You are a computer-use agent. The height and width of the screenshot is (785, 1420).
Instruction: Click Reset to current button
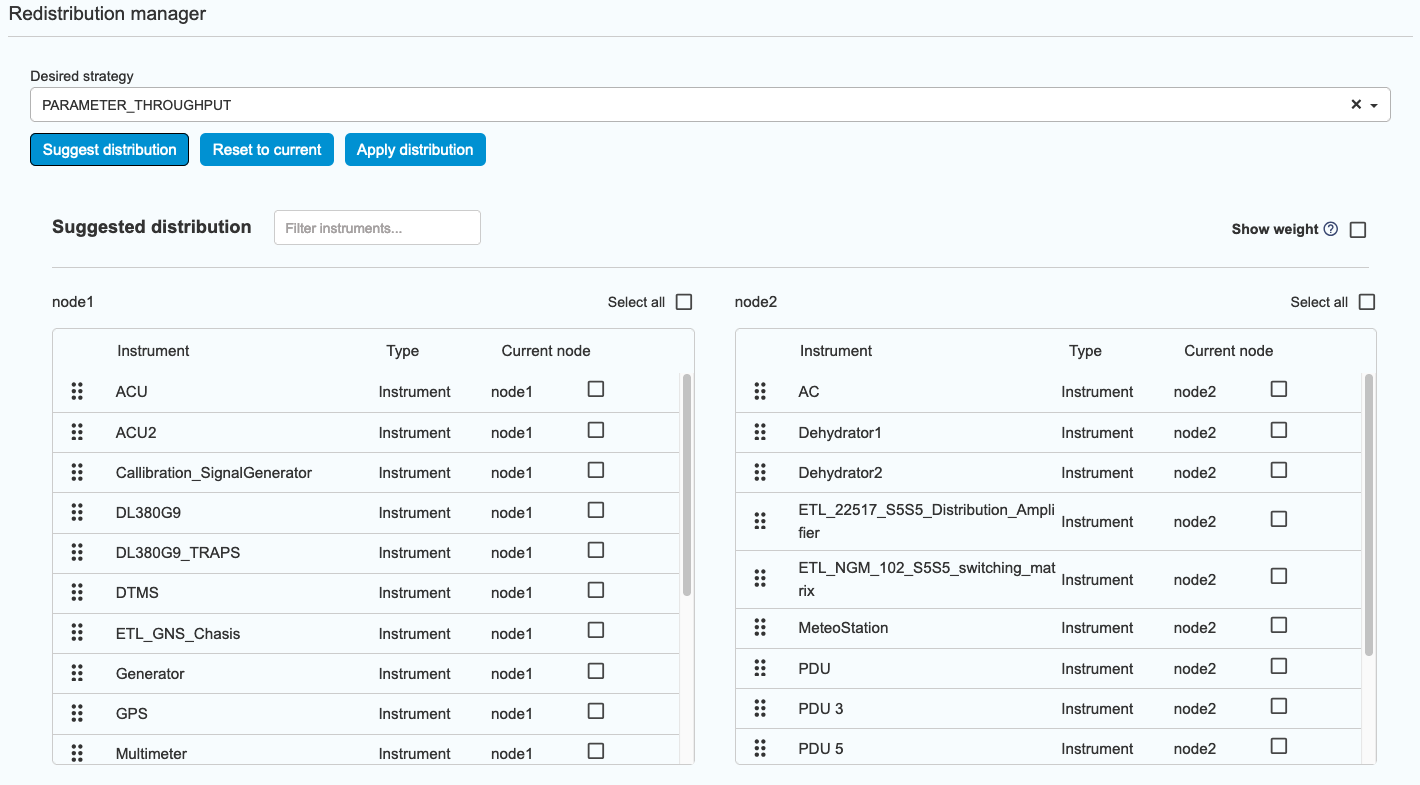coord(267,150)
